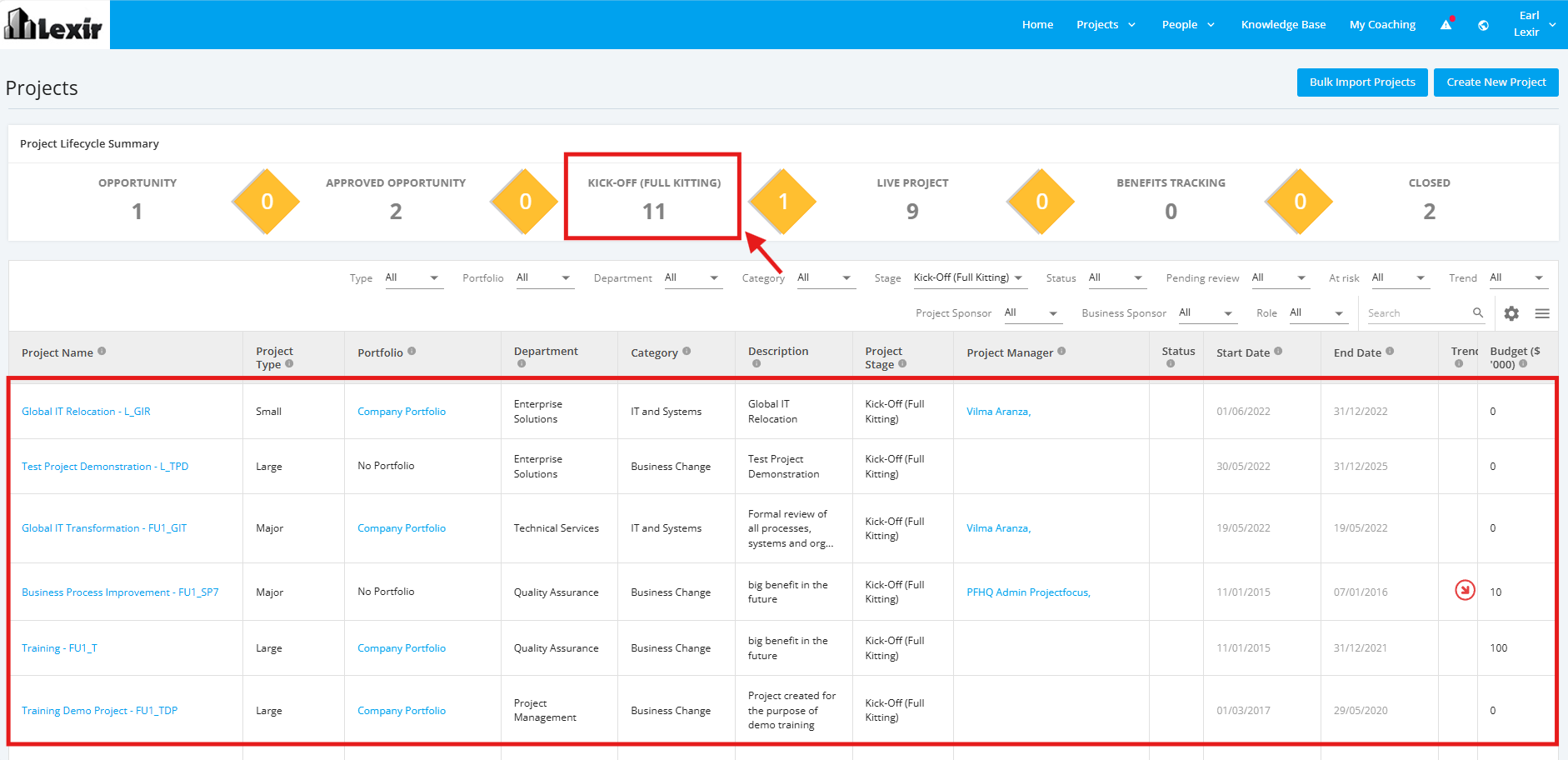Viewport: 1568px width, 760px height.
Task: Open Training - FU1_T project link
Action: coord(59,647)
